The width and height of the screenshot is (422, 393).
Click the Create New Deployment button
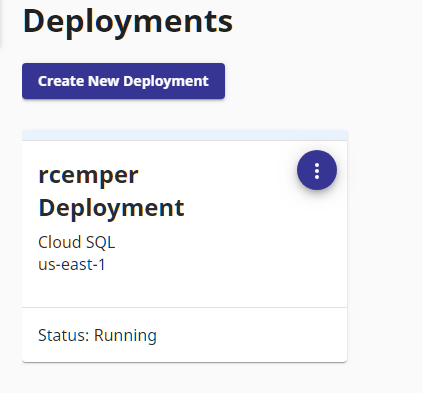tap(123, 81)
